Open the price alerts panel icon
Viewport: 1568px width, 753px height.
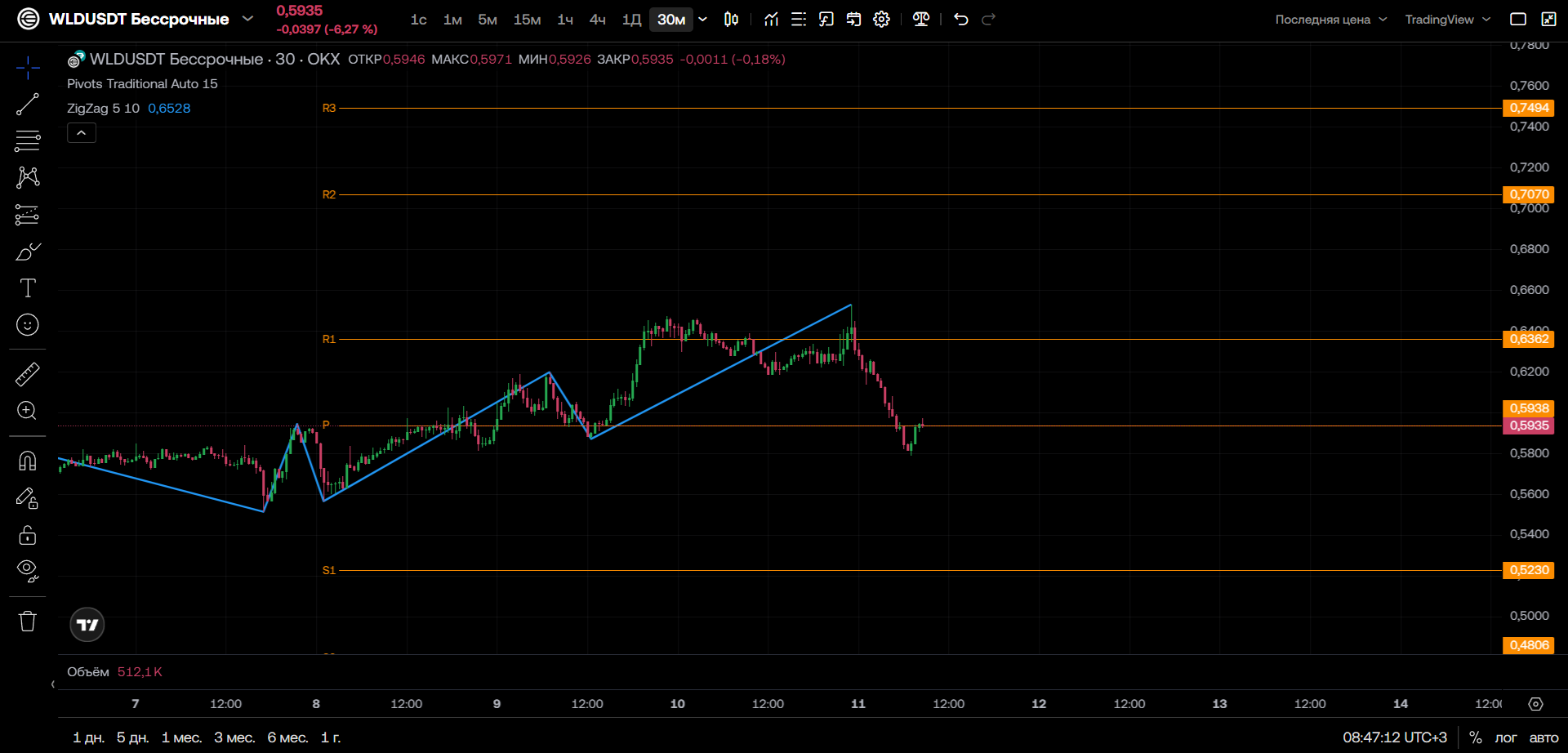coord(826,19)
